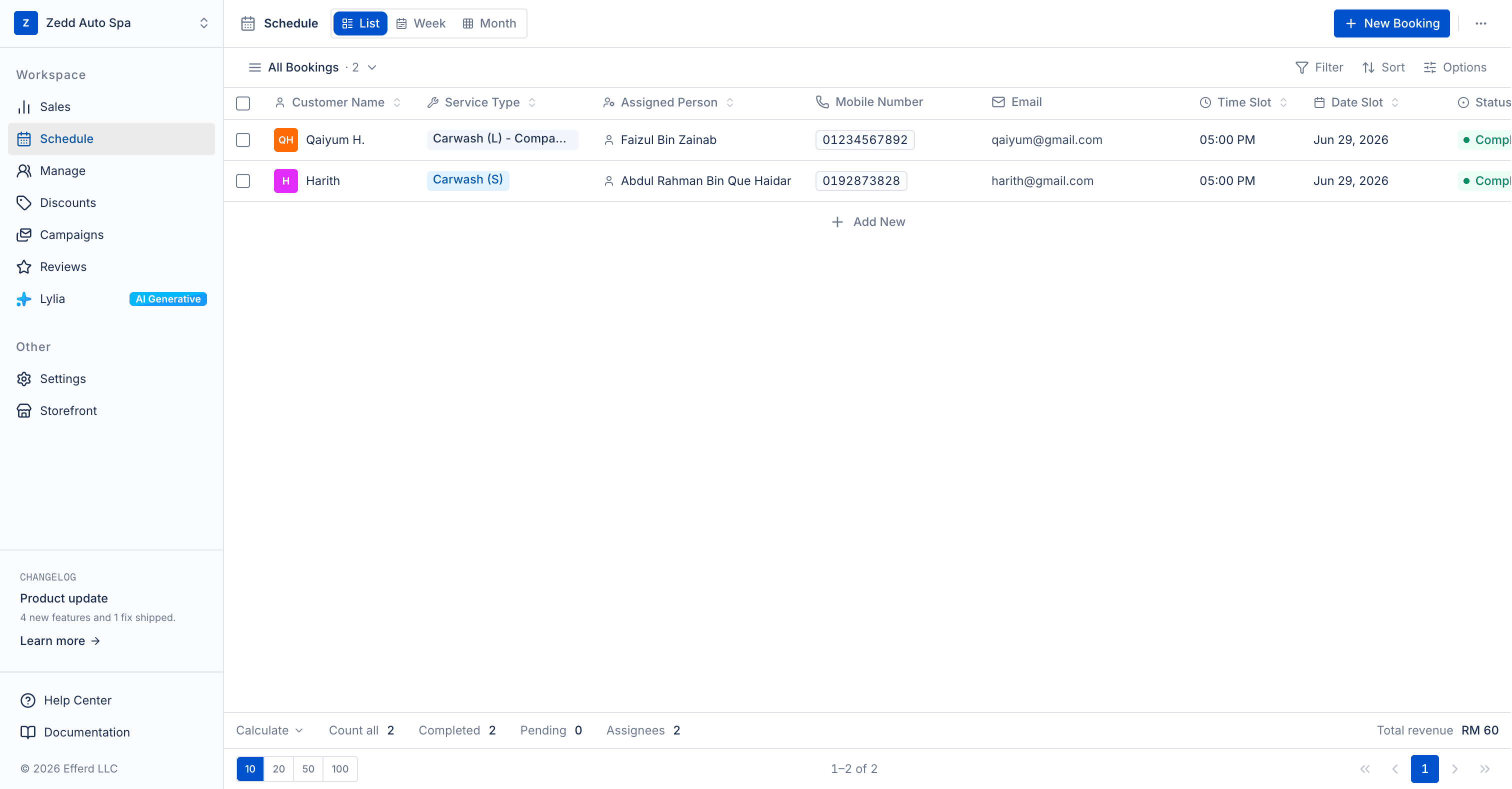Click mobile number 01234567892
1512x789 pixels.
[865, 139]
